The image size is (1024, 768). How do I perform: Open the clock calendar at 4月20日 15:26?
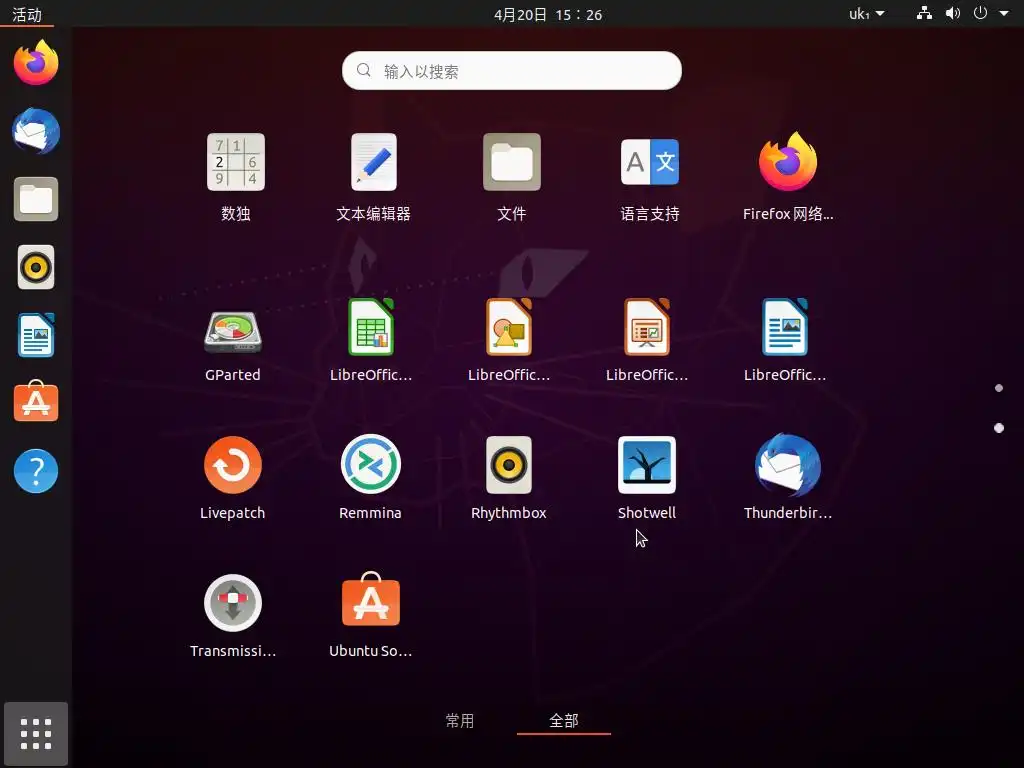pos(548,14)
